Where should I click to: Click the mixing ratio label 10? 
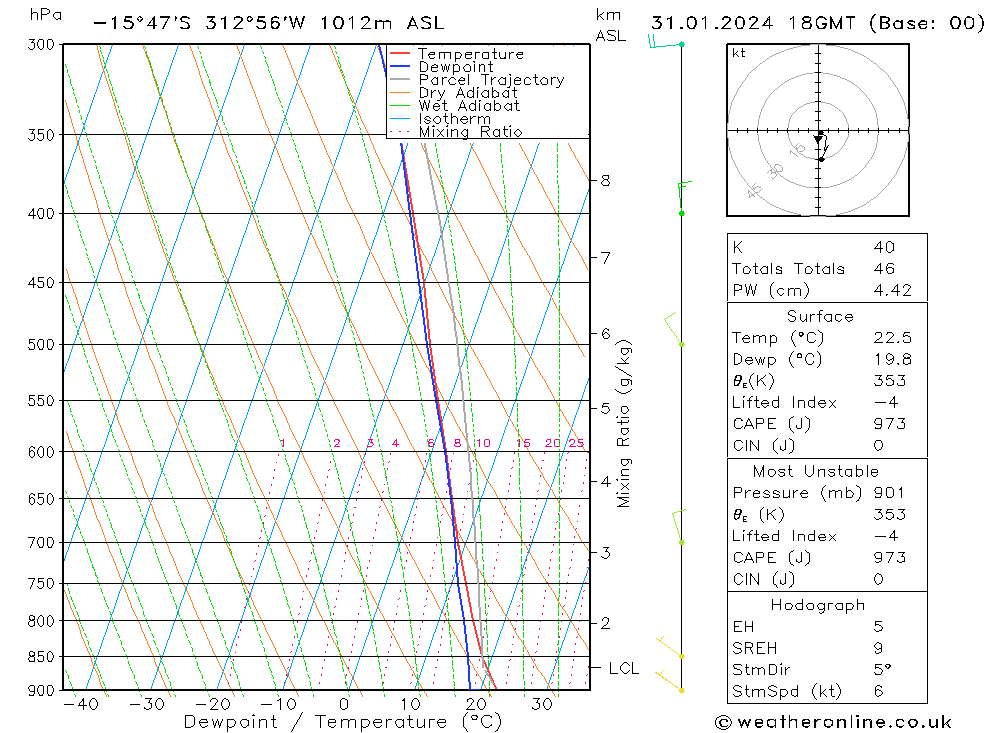coord(483,443)
